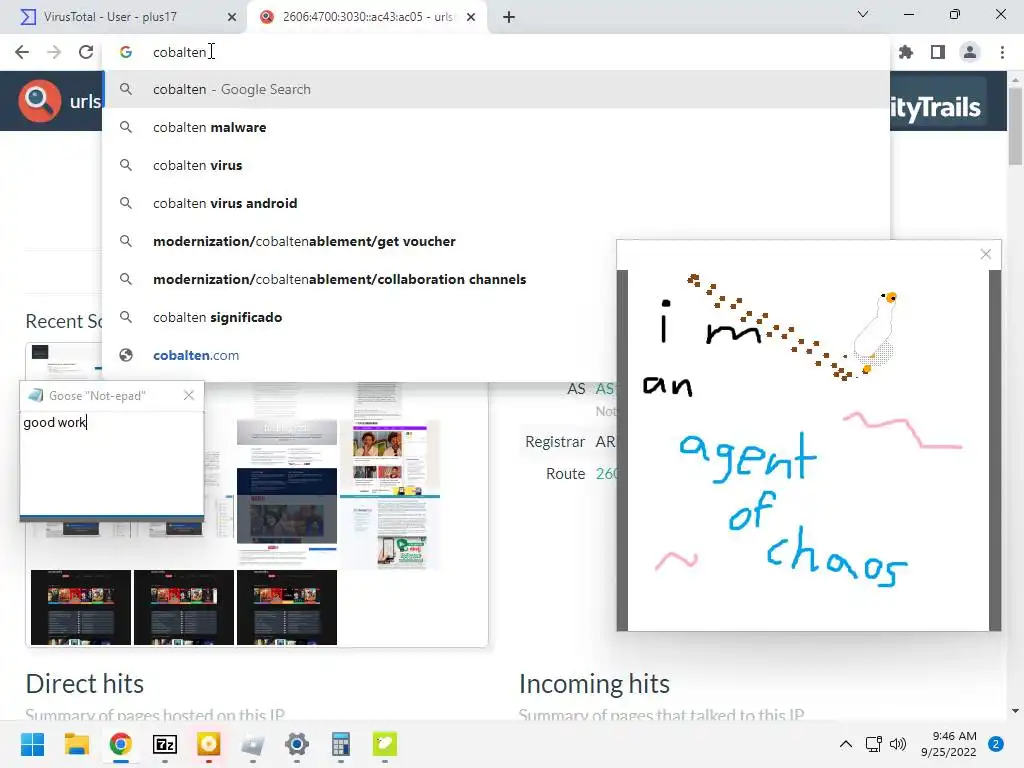The width and height of the screenshot is (1024, 768).
Task: Click the goose in the drawing window
Action: tap(876, 332)
